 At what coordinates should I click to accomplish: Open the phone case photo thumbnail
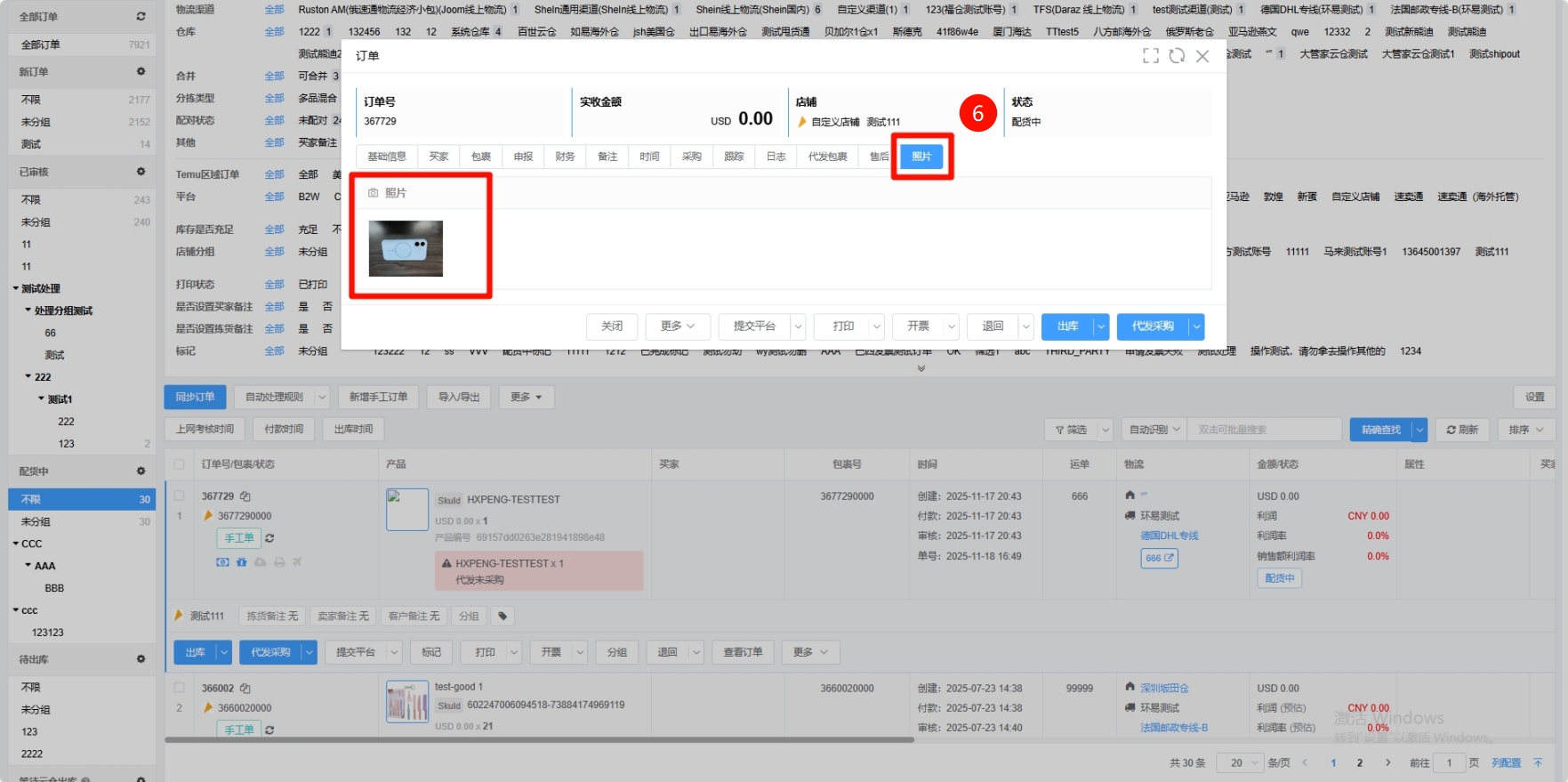pyautogui.click(x=406, y=248)
